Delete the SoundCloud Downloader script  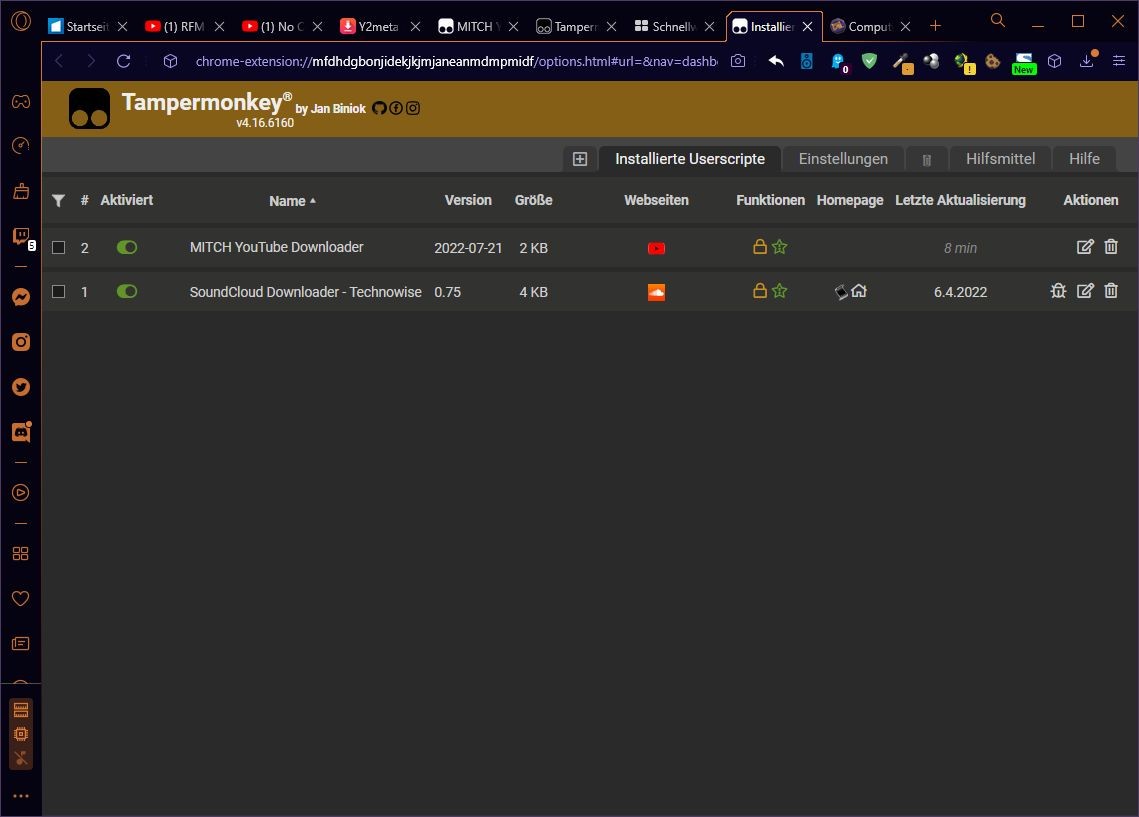click(1111, 291)
